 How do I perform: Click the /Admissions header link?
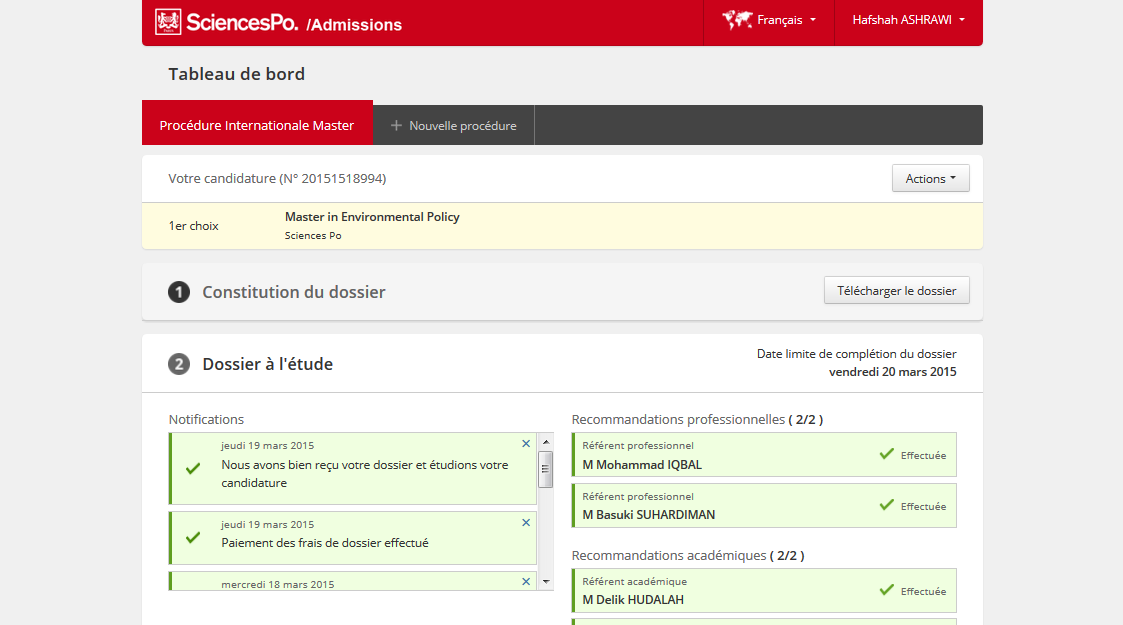354,25
